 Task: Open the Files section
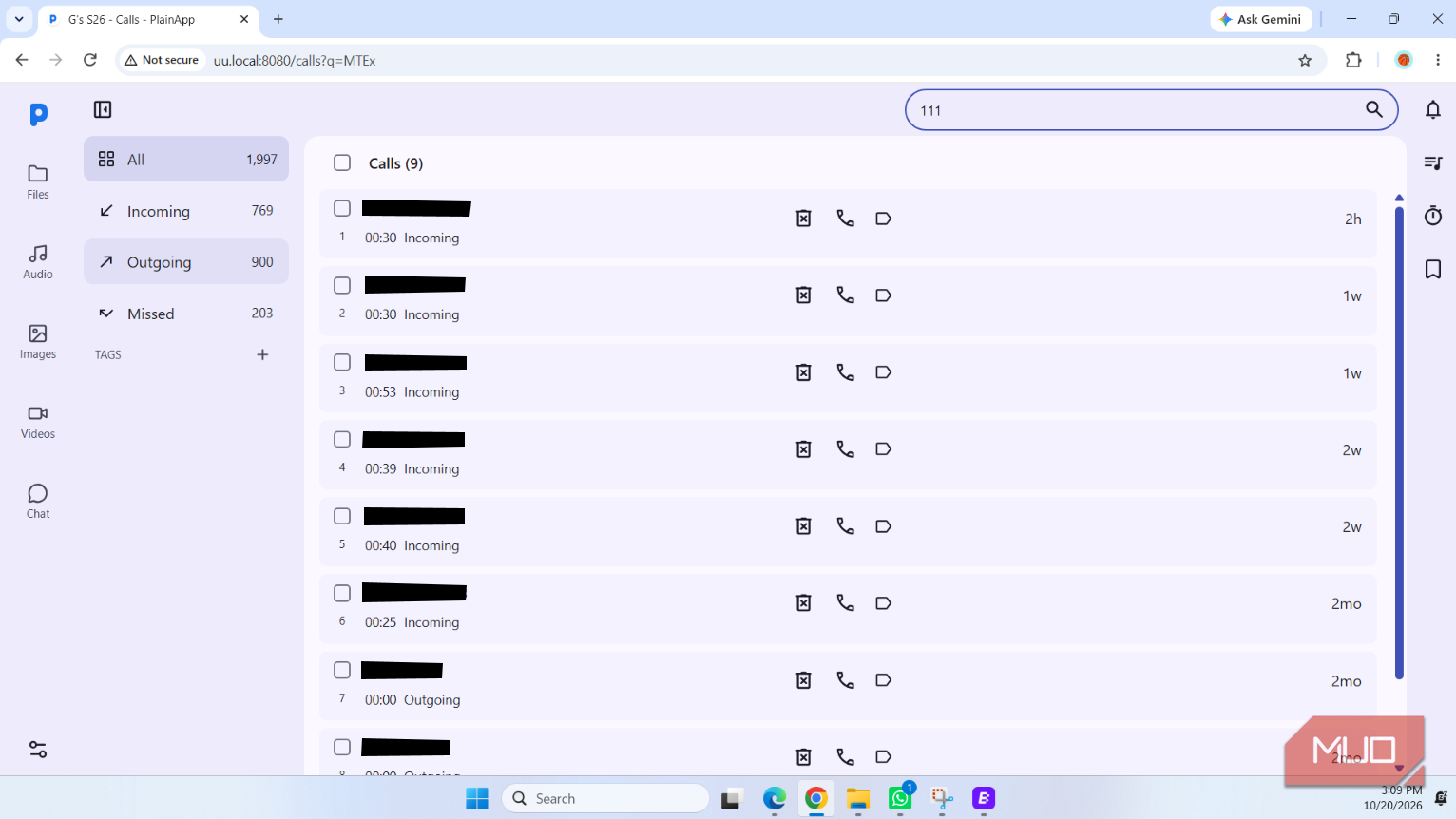(38, 181)
